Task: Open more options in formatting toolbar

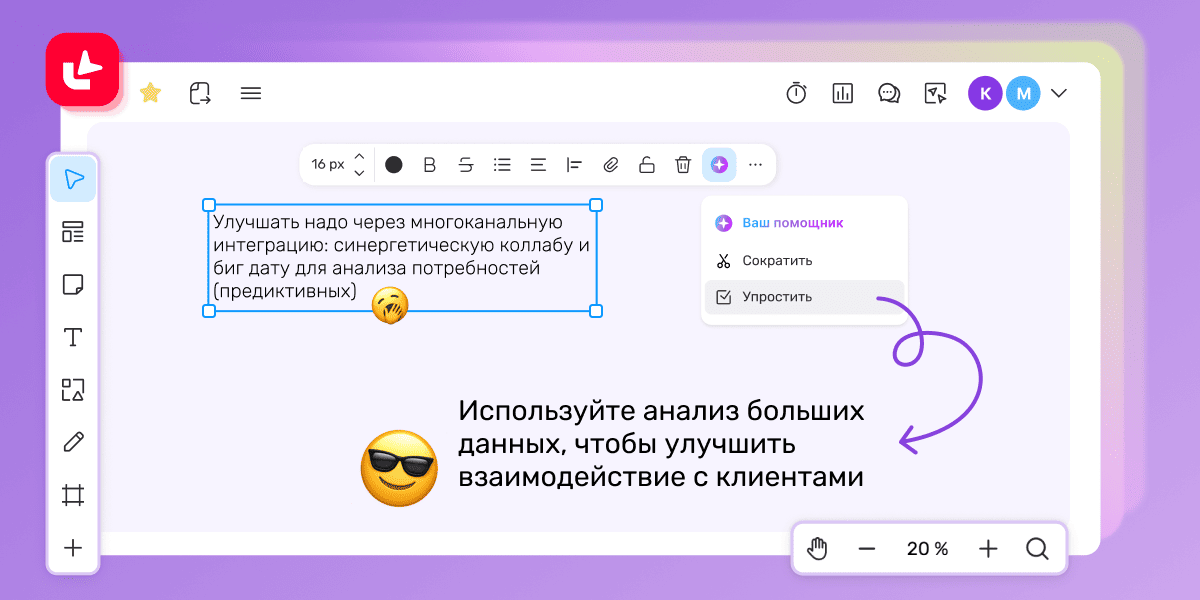Action: [x=755, y=165]
